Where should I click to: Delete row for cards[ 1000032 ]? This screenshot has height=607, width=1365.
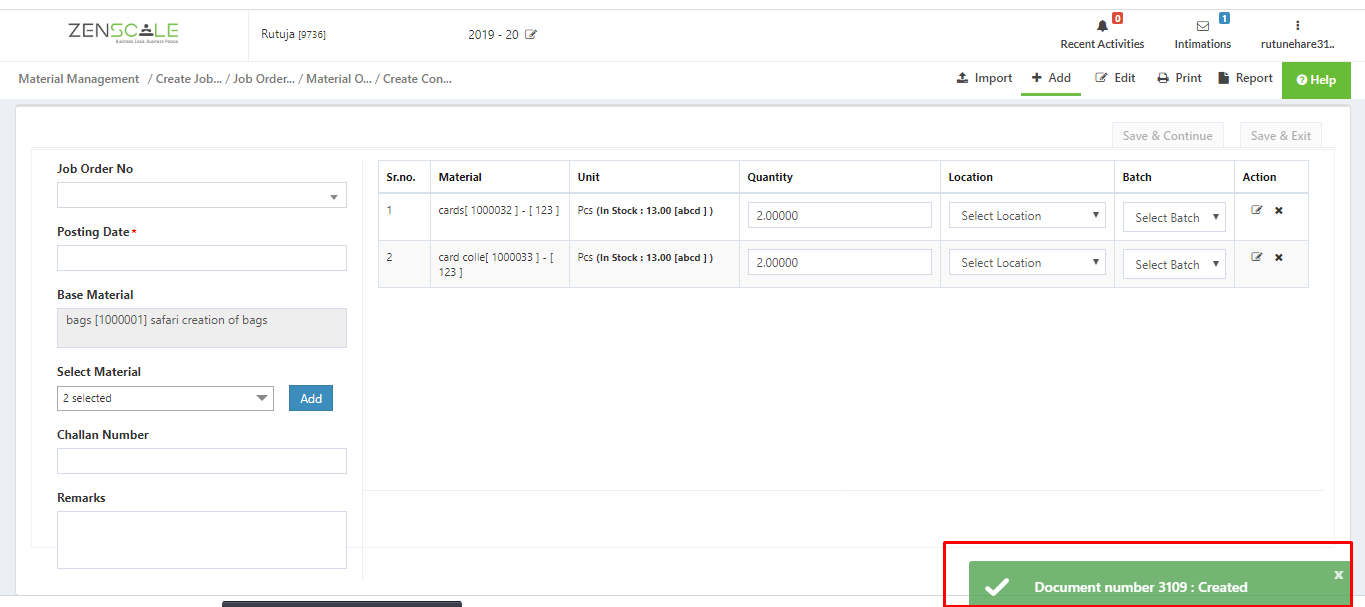point(1279,210)
